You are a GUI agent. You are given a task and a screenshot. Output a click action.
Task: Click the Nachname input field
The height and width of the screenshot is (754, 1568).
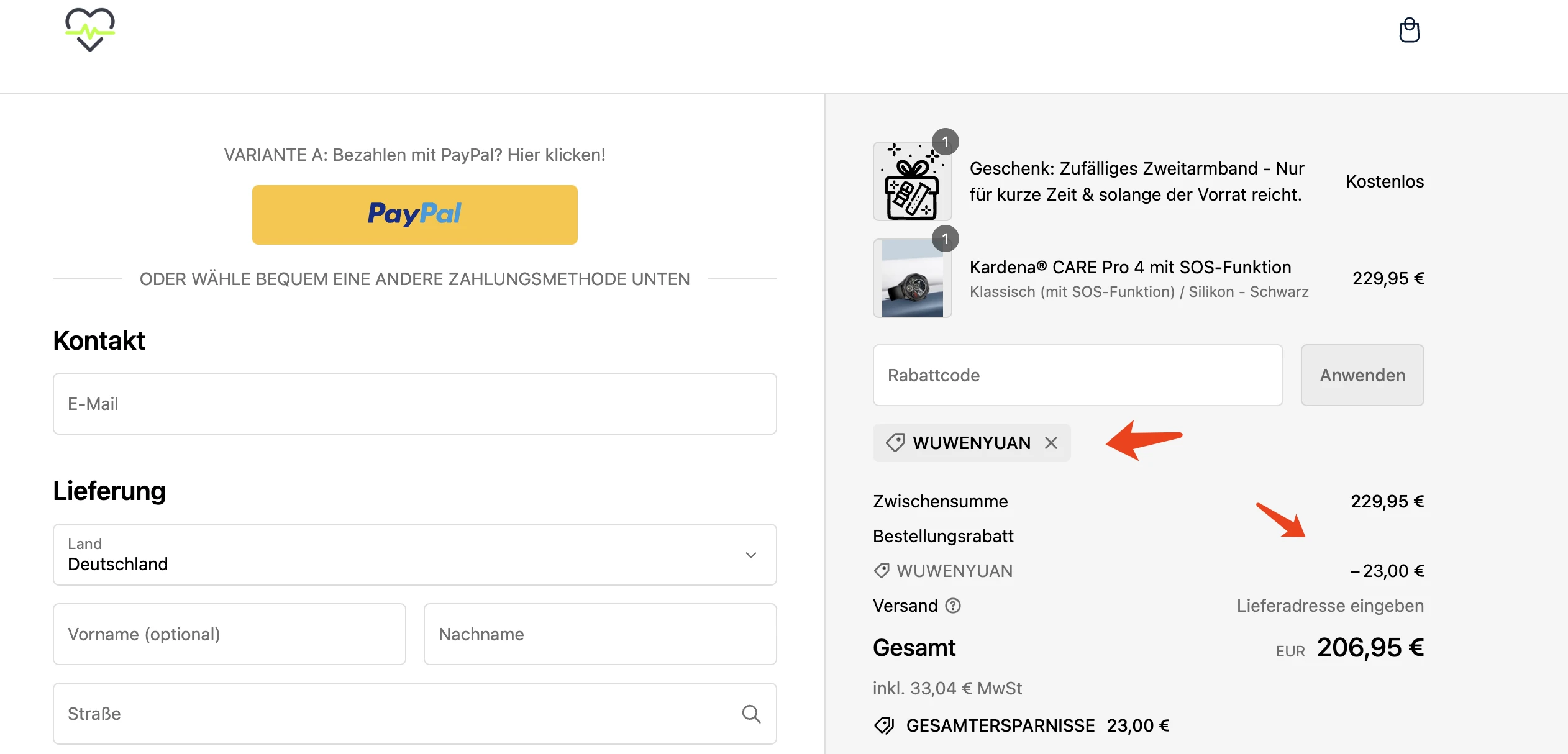[600, 634]
